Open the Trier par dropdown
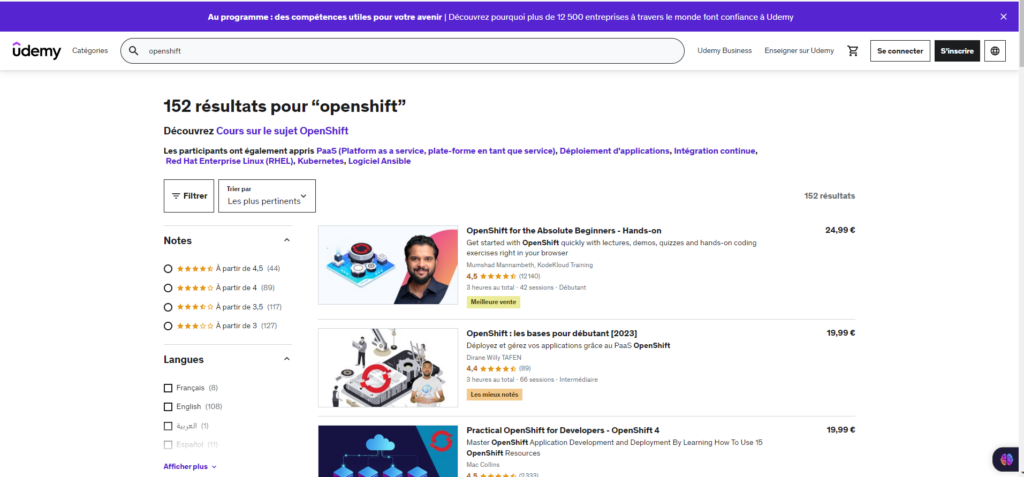 pos(267,196)
